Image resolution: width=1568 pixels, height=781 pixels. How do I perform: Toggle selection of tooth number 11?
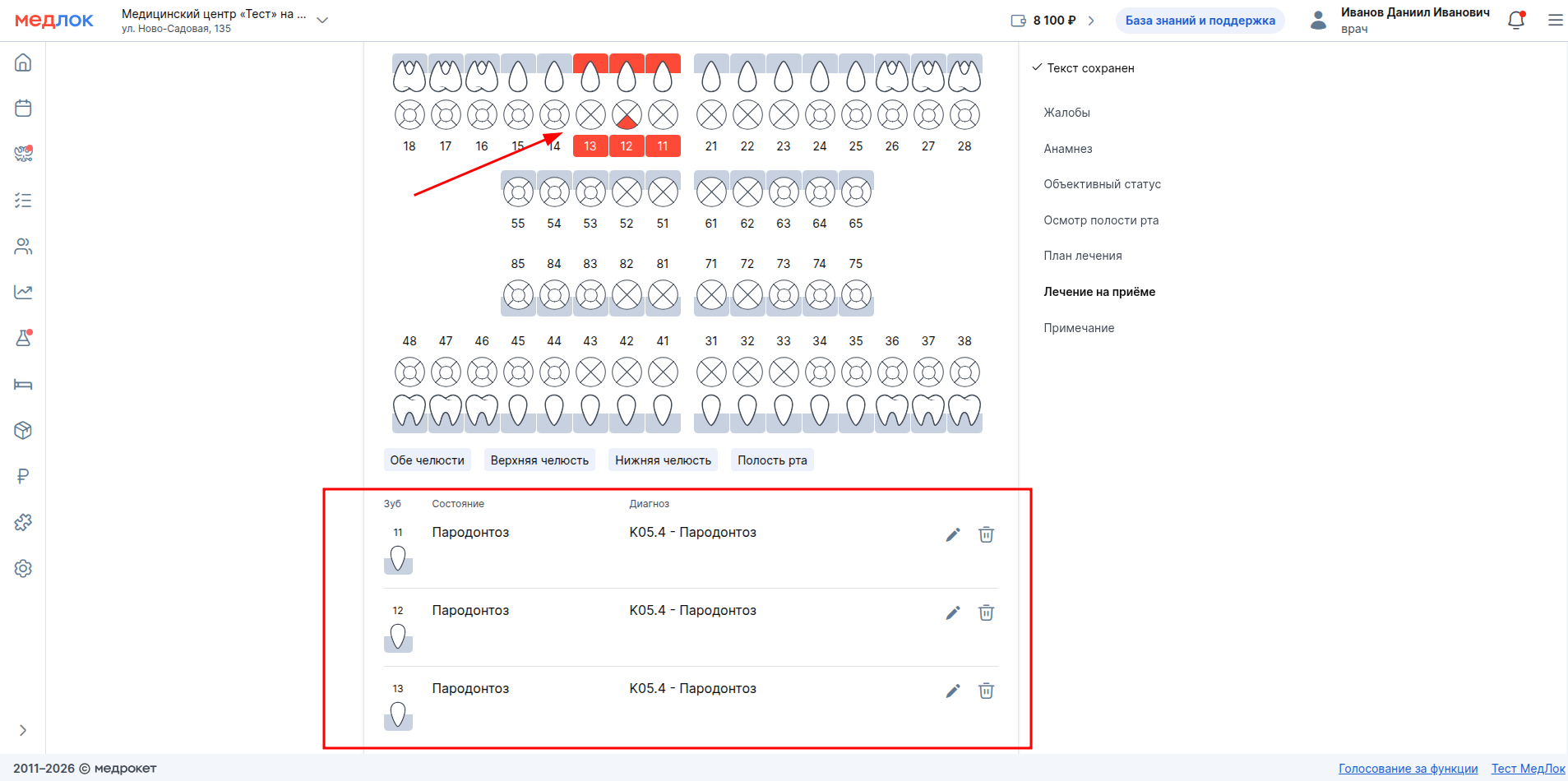(663, 146)
